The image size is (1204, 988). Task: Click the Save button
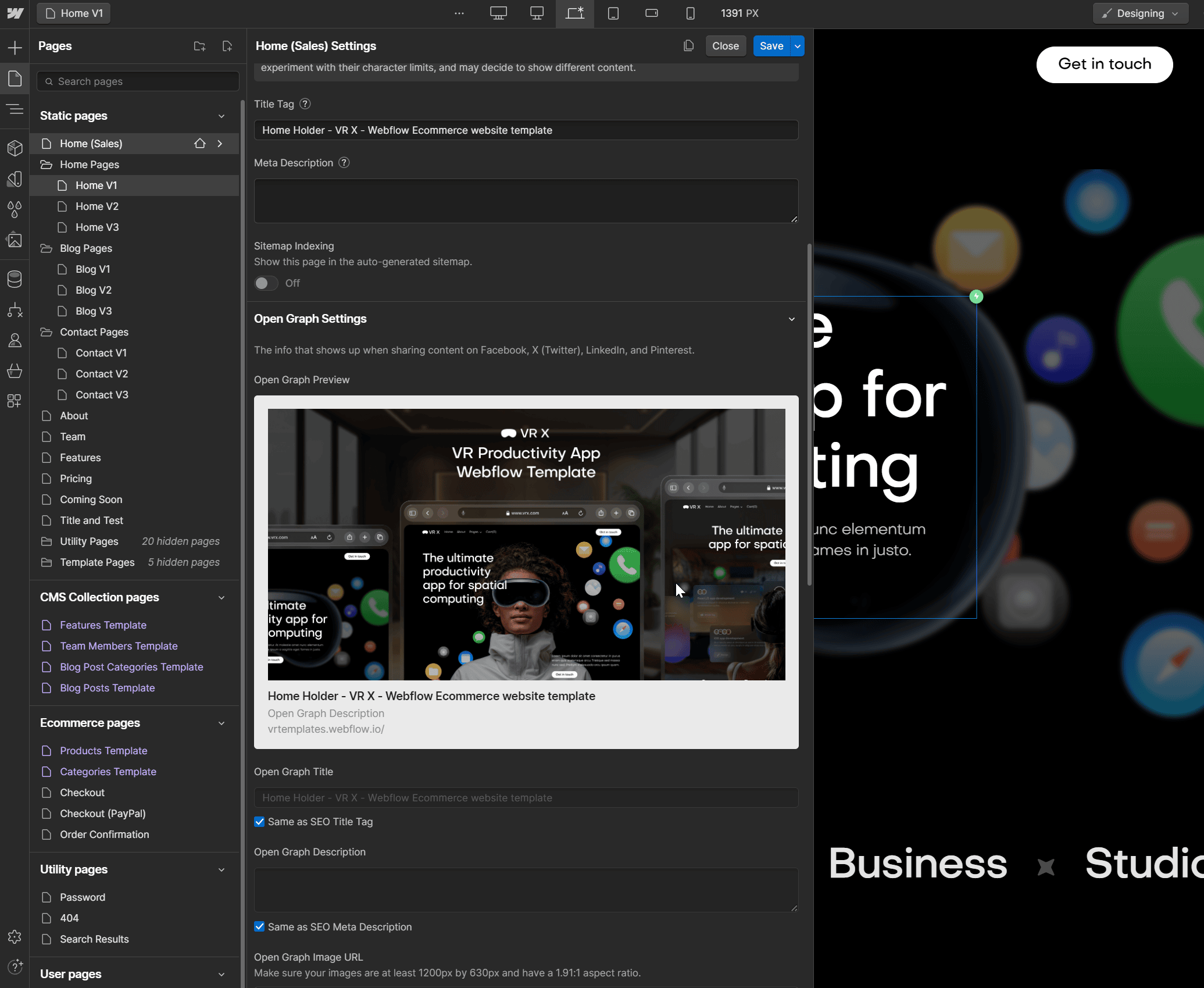771,46
